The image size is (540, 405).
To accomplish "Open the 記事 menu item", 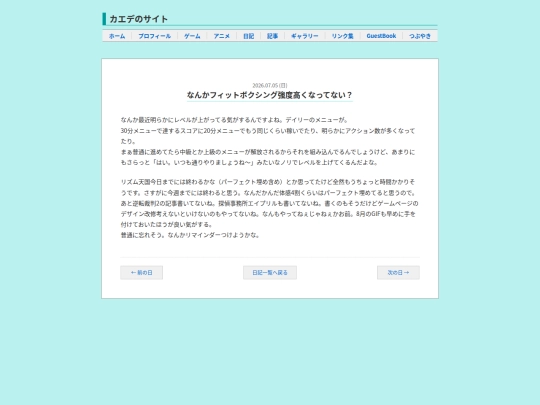I will pos(272,36).
